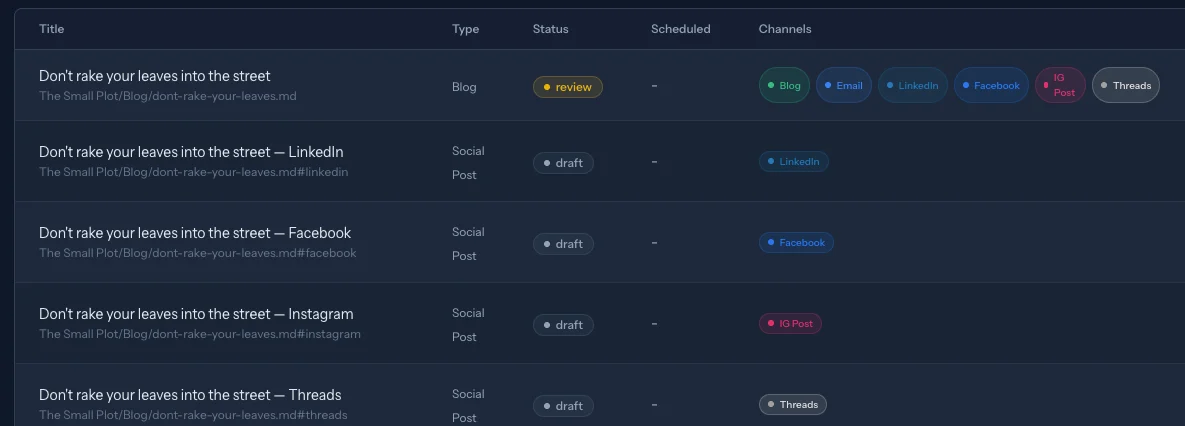
Task: Click the IG Post chip in the blog row
Action: coord(1060,85)
